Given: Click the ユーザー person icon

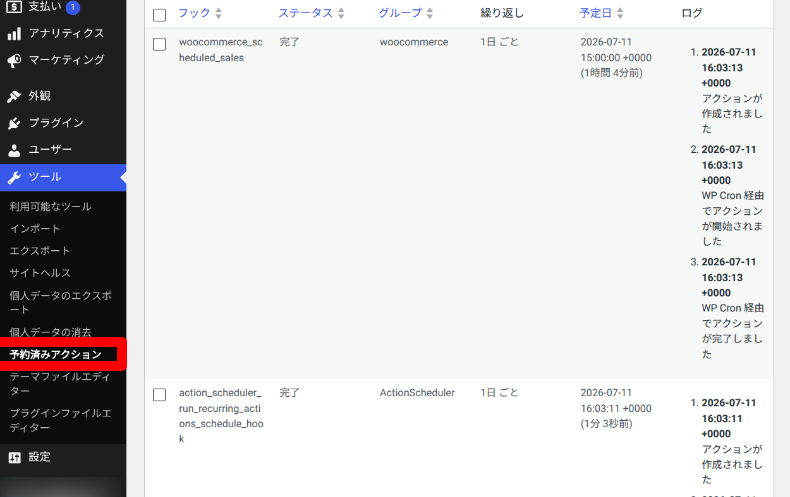Looking at the screenshot, I should (x=14, y=150).
